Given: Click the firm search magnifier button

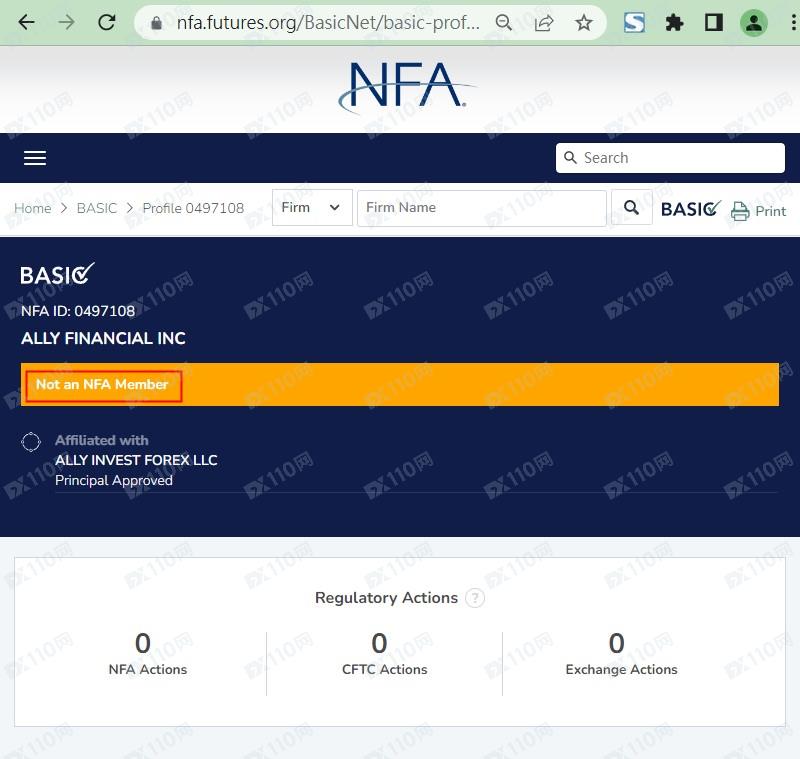Looking at the screenshot, I should click(x=631, y=208).
